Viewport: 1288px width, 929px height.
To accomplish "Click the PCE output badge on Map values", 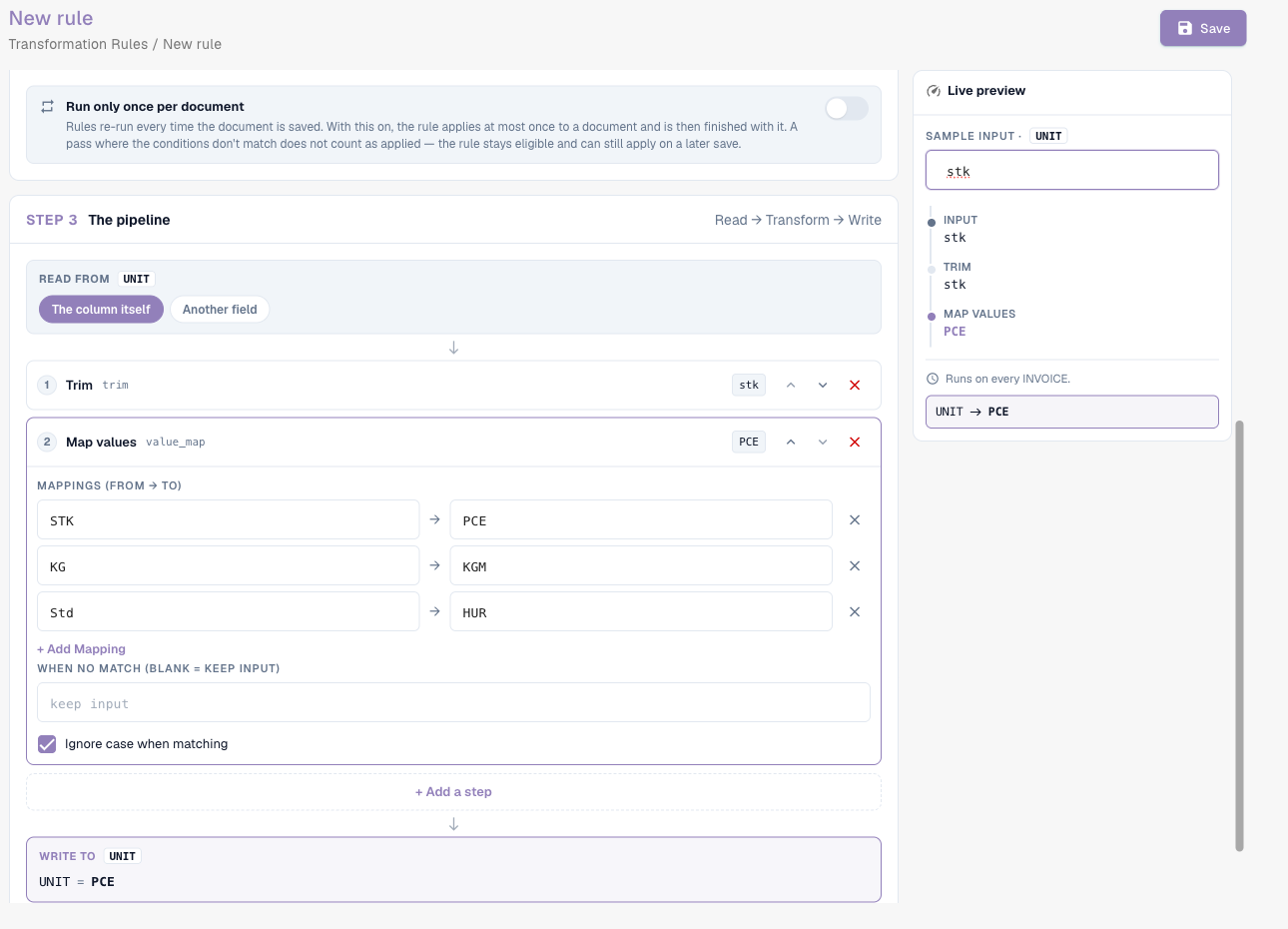I will (749, 442).
